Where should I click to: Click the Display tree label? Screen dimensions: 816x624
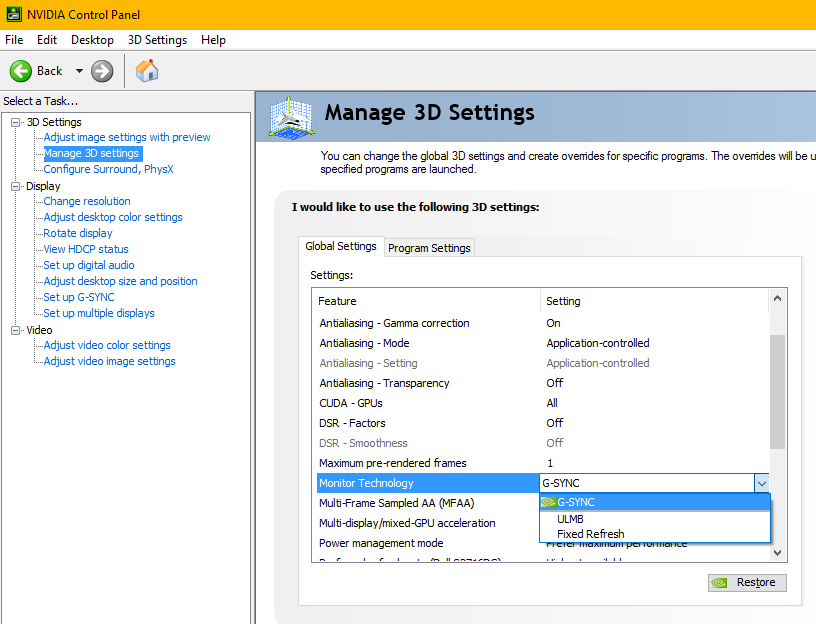point(43,186)
